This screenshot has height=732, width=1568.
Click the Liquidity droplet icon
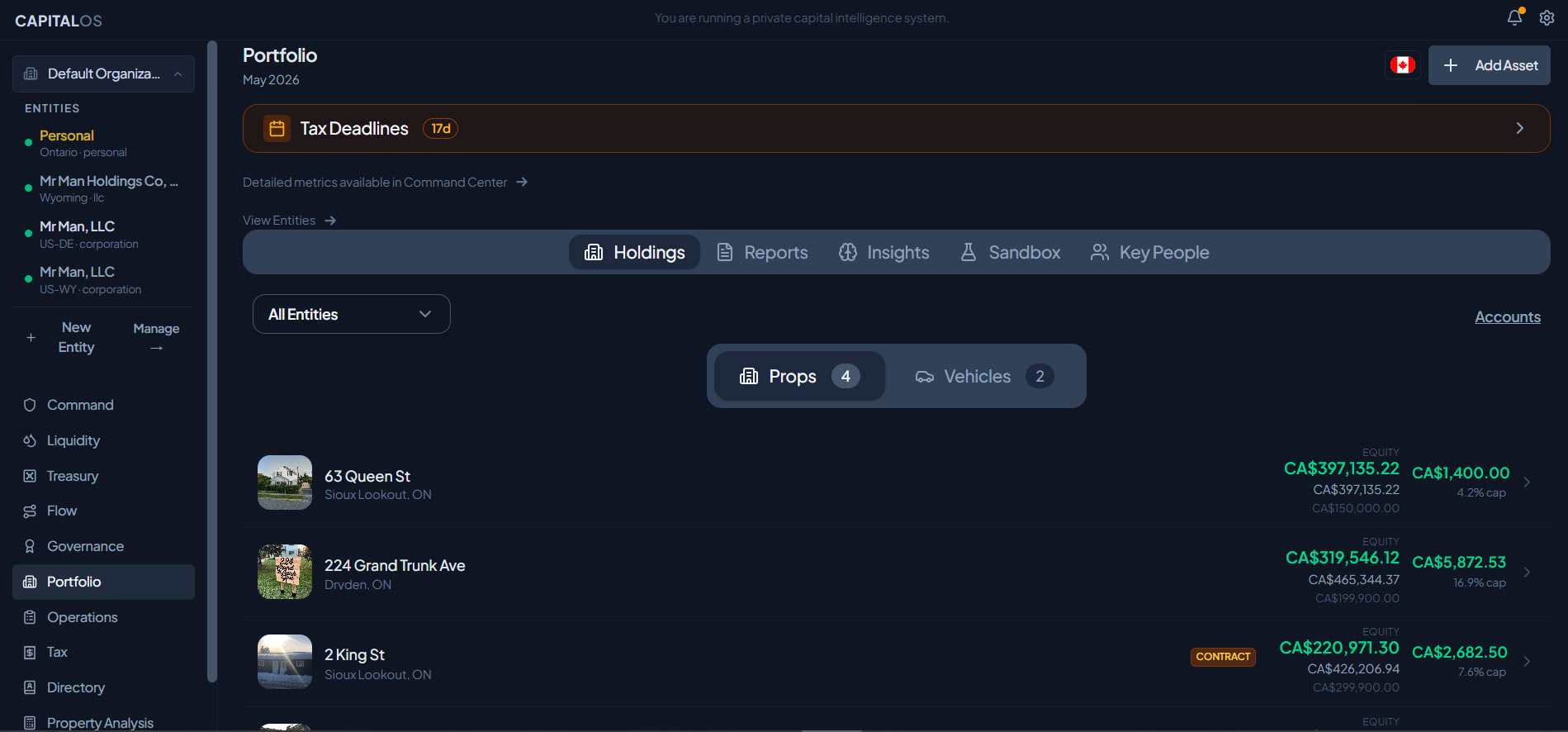point(30,440)
